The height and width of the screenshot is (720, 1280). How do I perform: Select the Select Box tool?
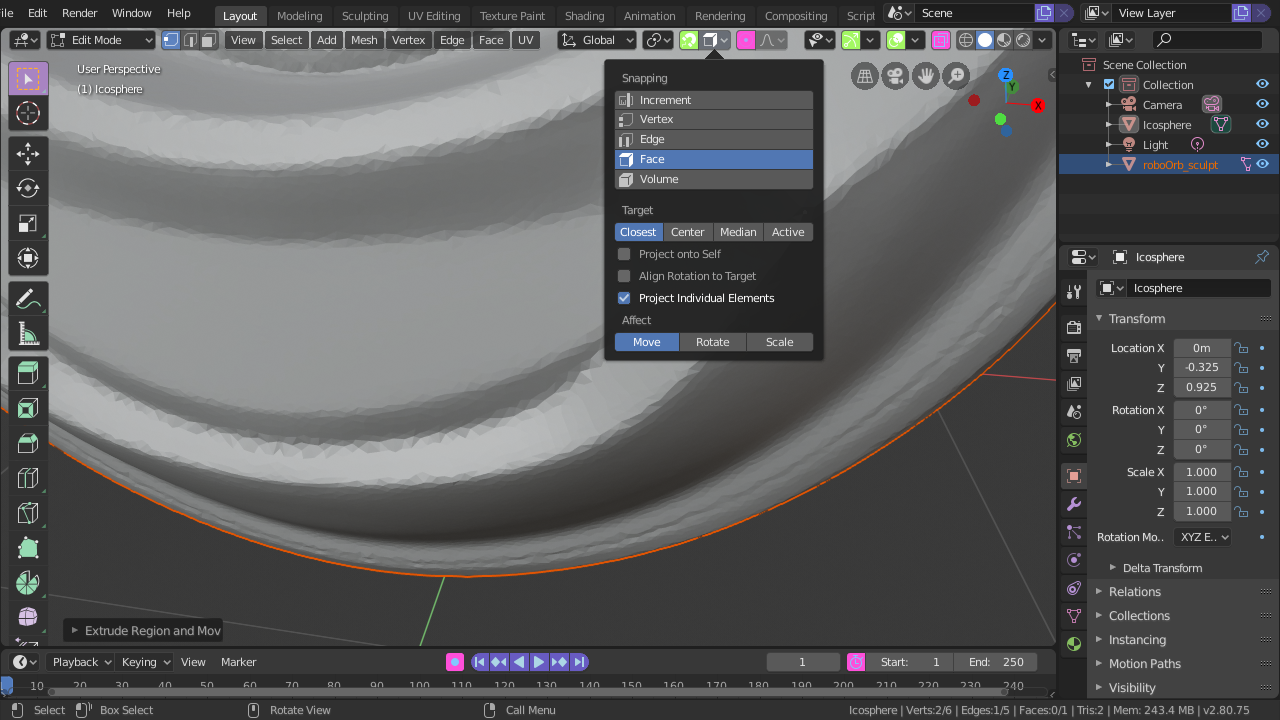28,79
